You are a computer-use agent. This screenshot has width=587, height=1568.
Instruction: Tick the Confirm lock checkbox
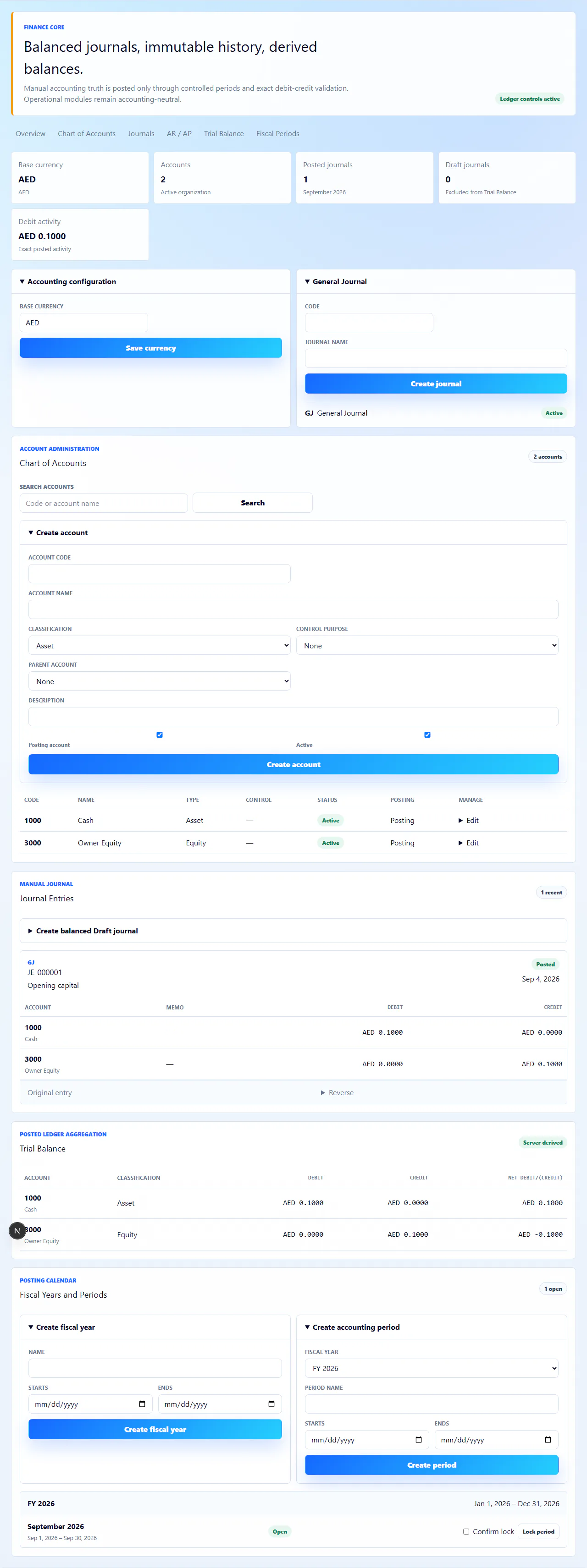tap(466, 1531)
